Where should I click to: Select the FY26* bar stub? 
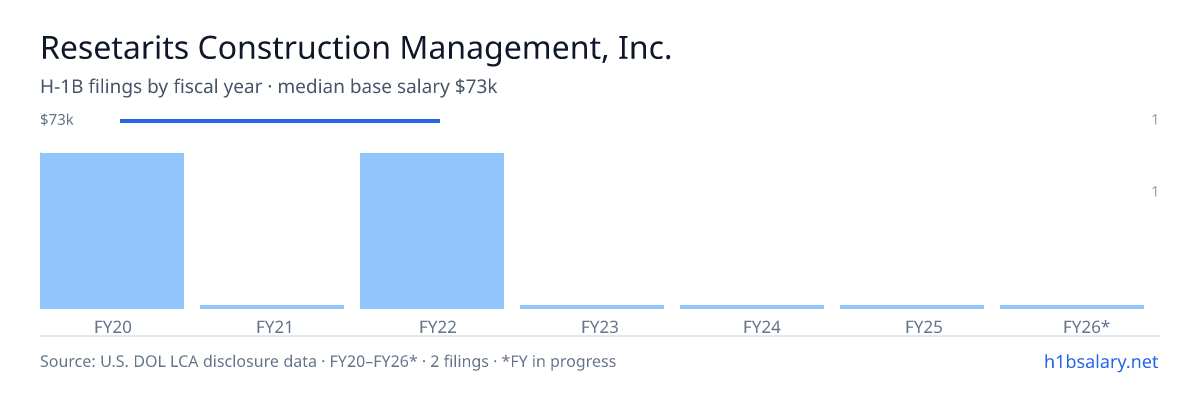[1072, 307]
